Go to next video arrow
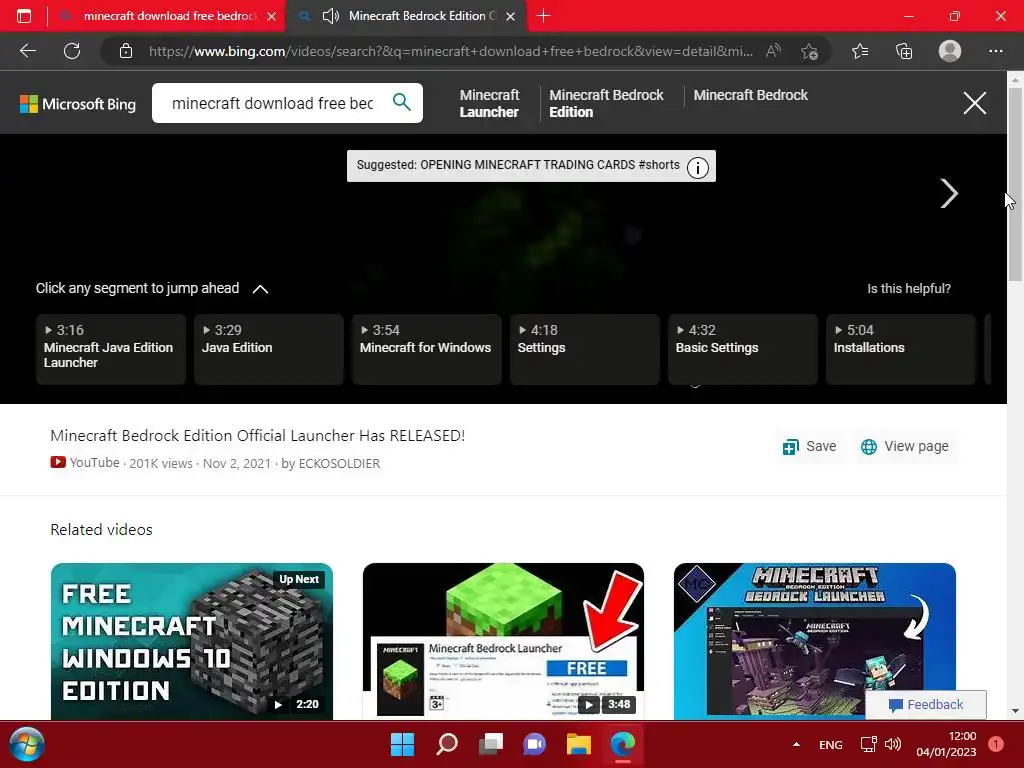This screenshot has width=1024, height=768. click(949, 193)
